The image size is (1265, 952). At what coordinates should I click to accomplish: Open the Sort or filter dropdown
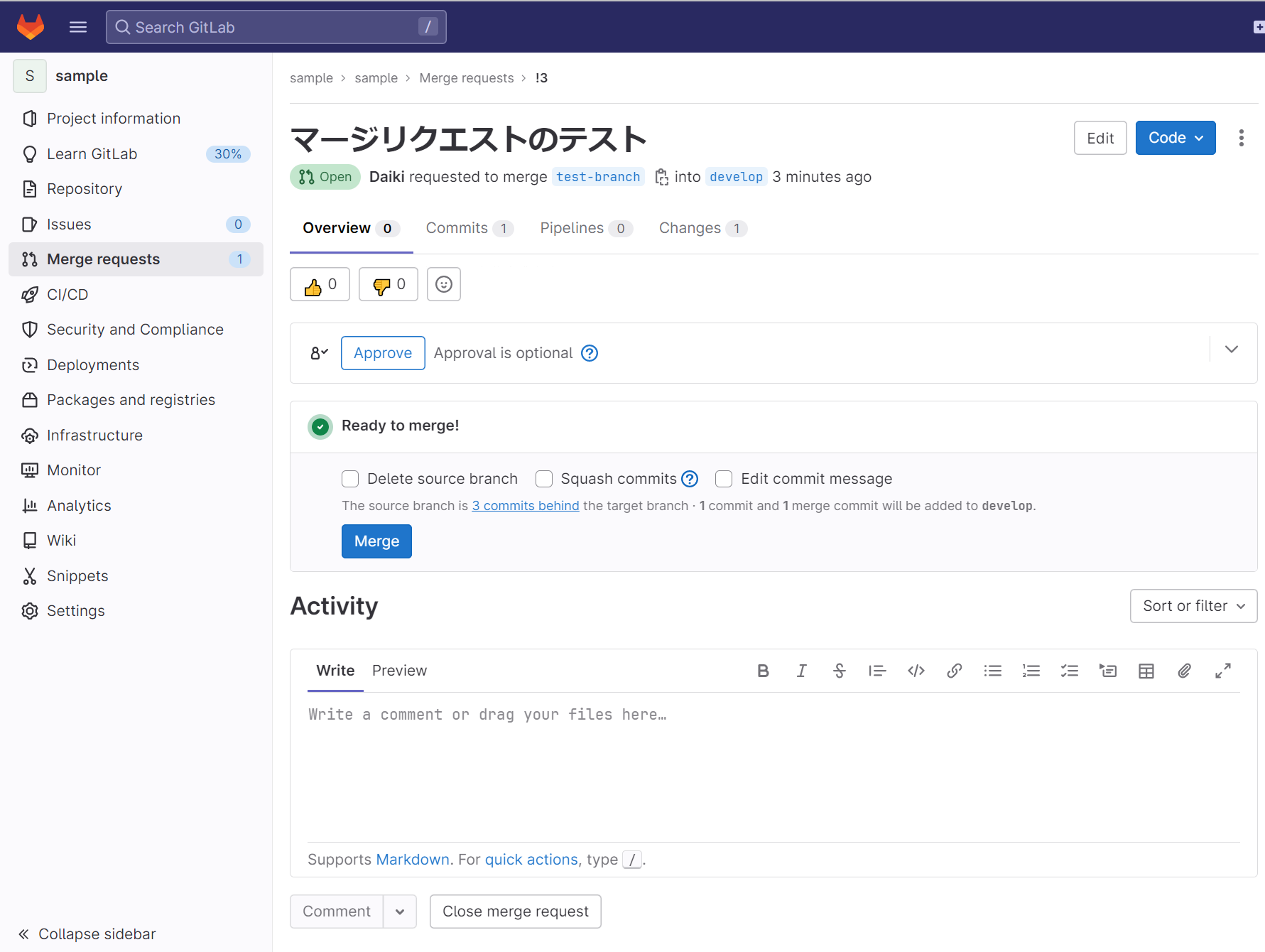click(1193, 605)
